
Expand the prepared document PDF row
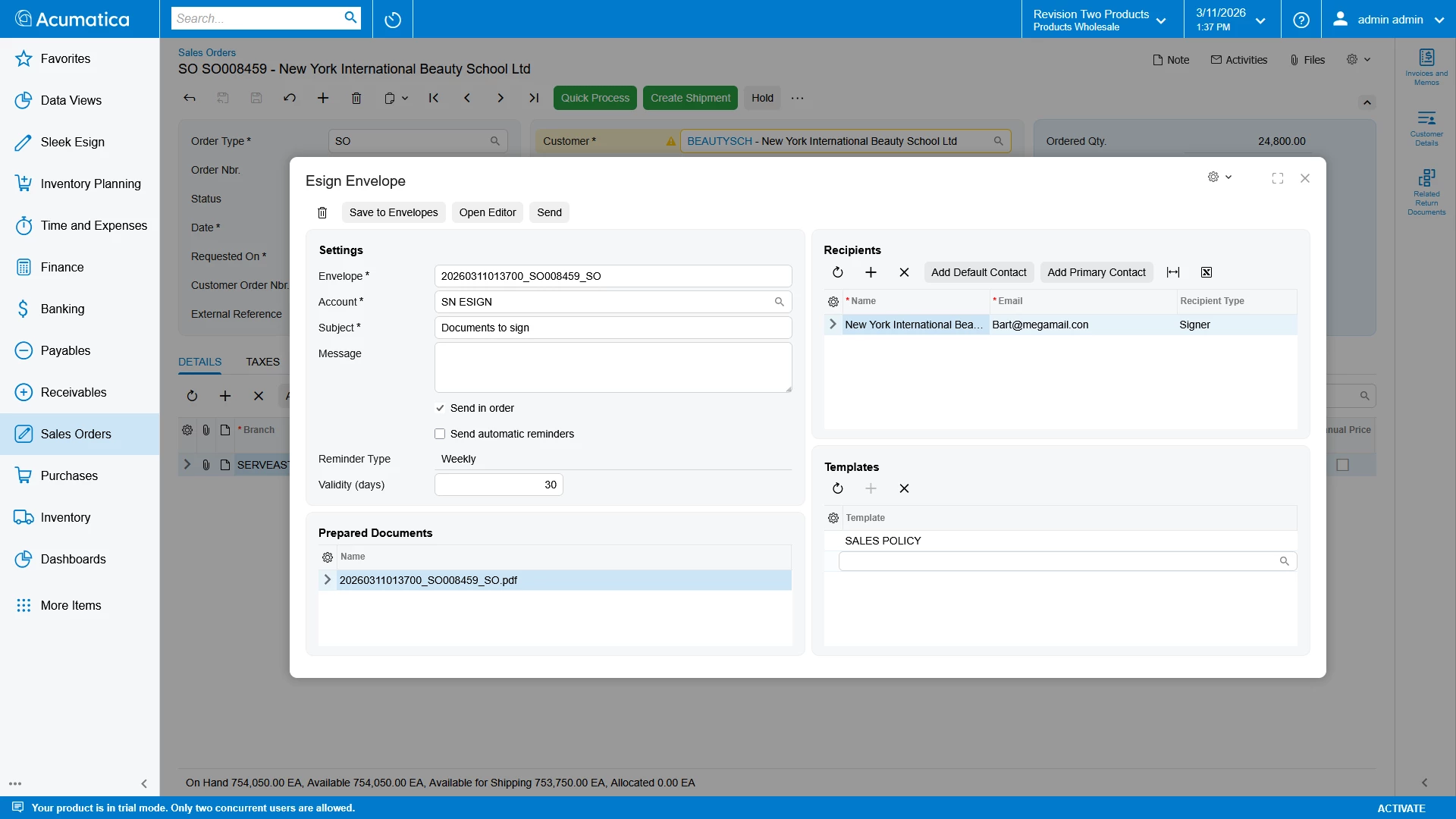pos(328,580)
